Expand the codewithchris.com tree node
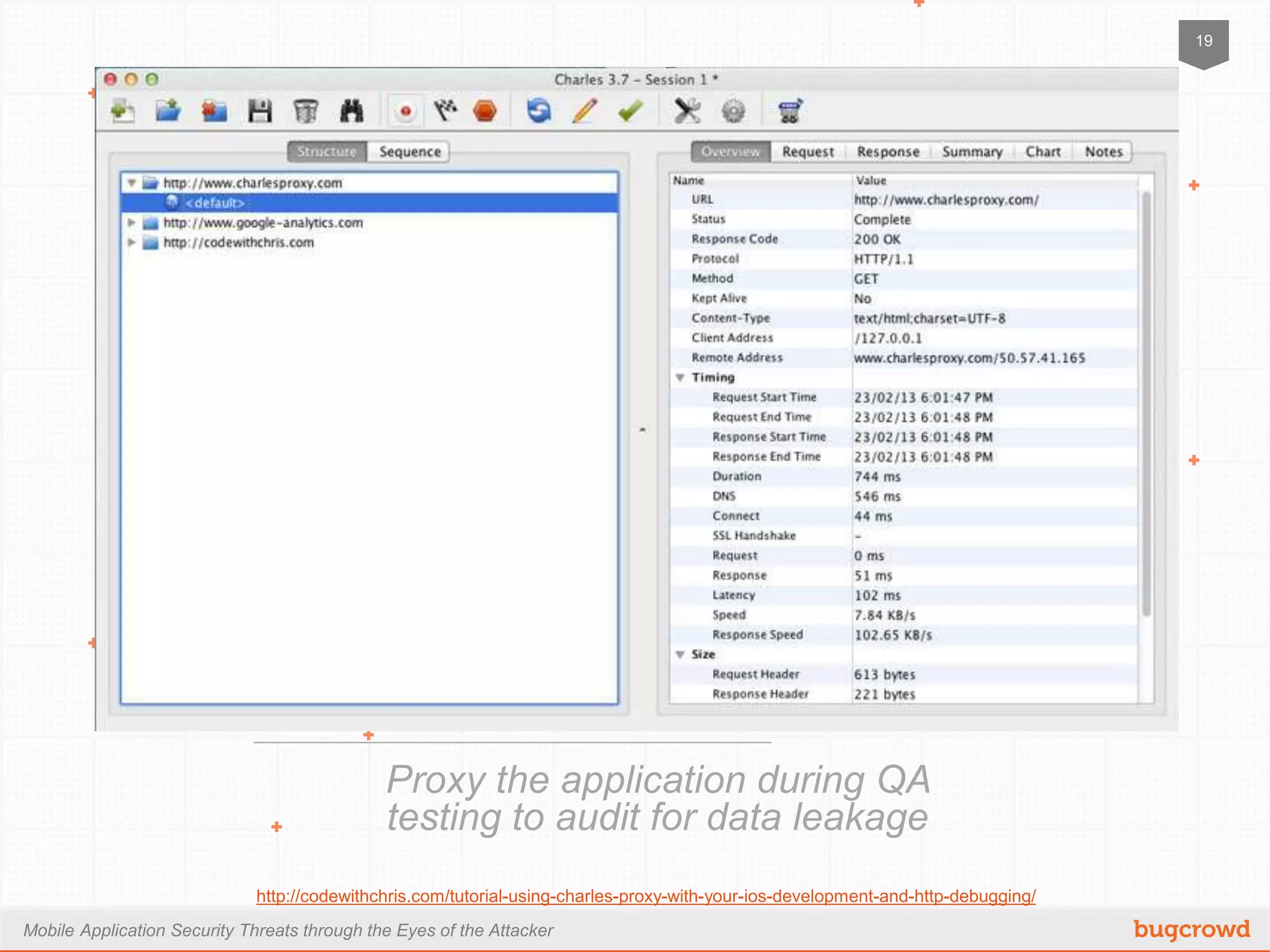Image resolution: width=1270 pixels, height=952 pixels. click(131, 242)
